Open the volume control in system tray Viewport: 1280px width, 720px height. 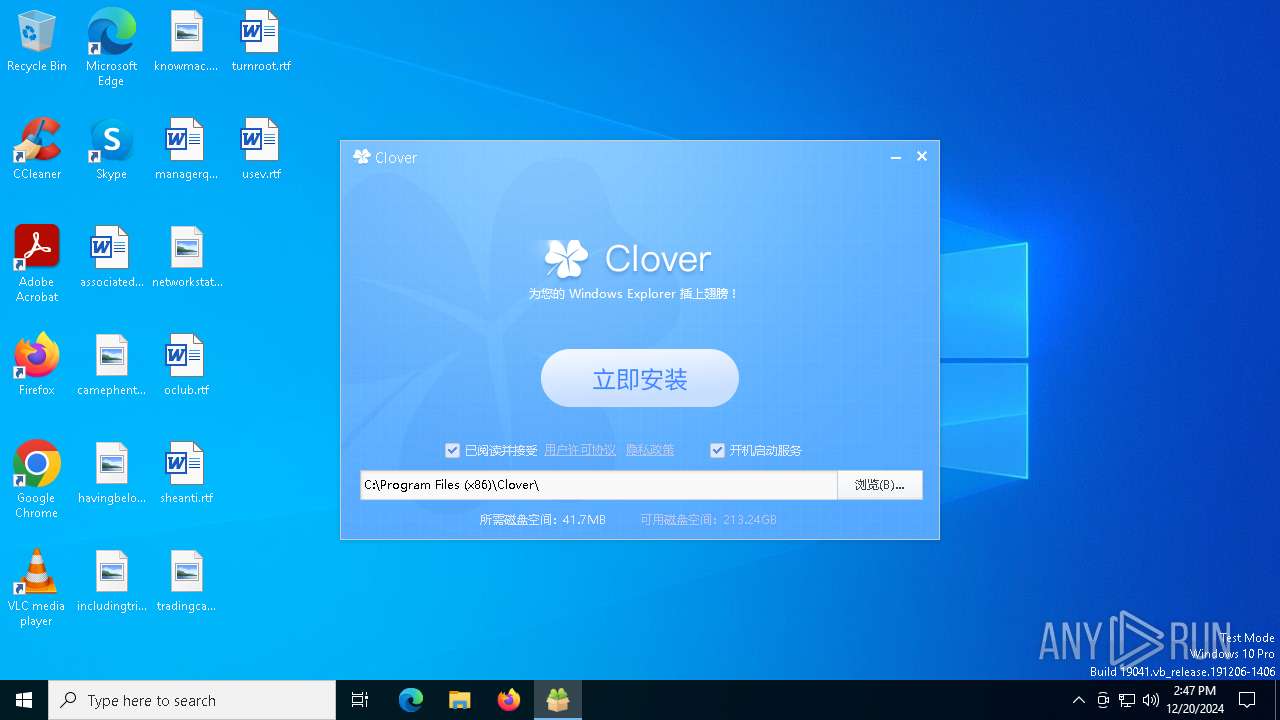(1151, 700)
